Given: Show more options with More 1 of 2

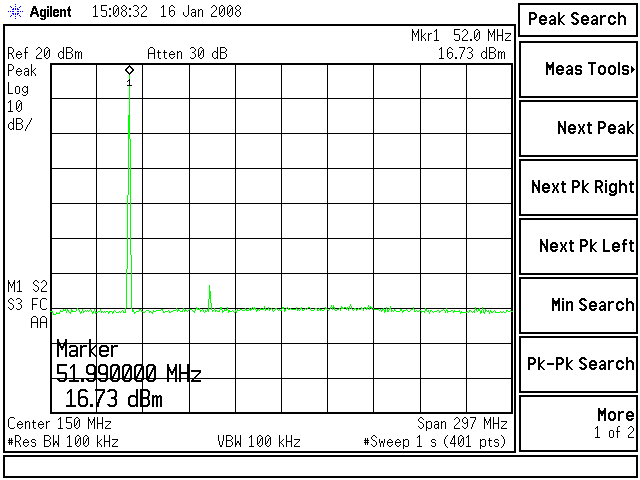Looking at the screenshot, I should pos(578,423).
